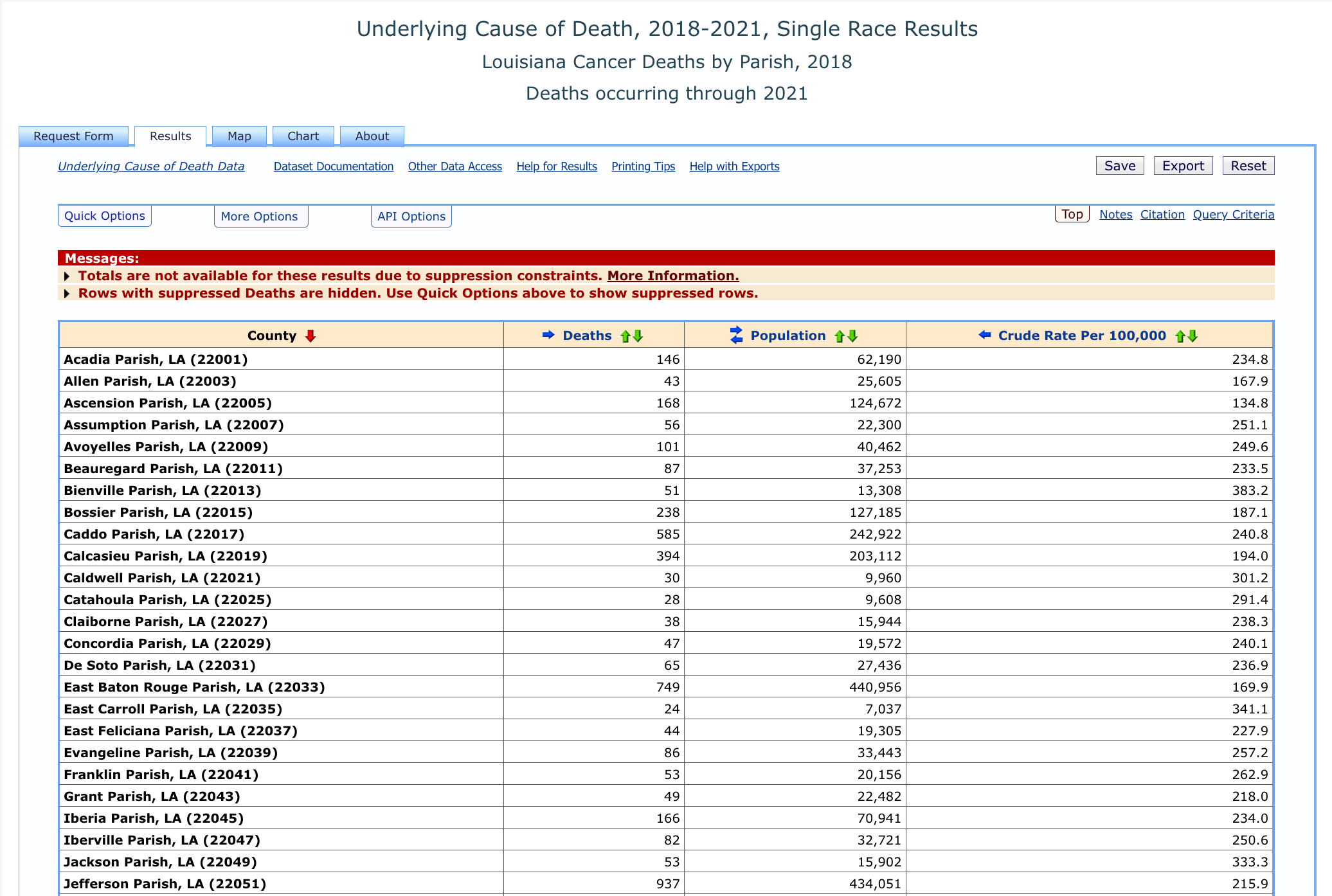Open the Help with Exports link

tap(735, 166)
